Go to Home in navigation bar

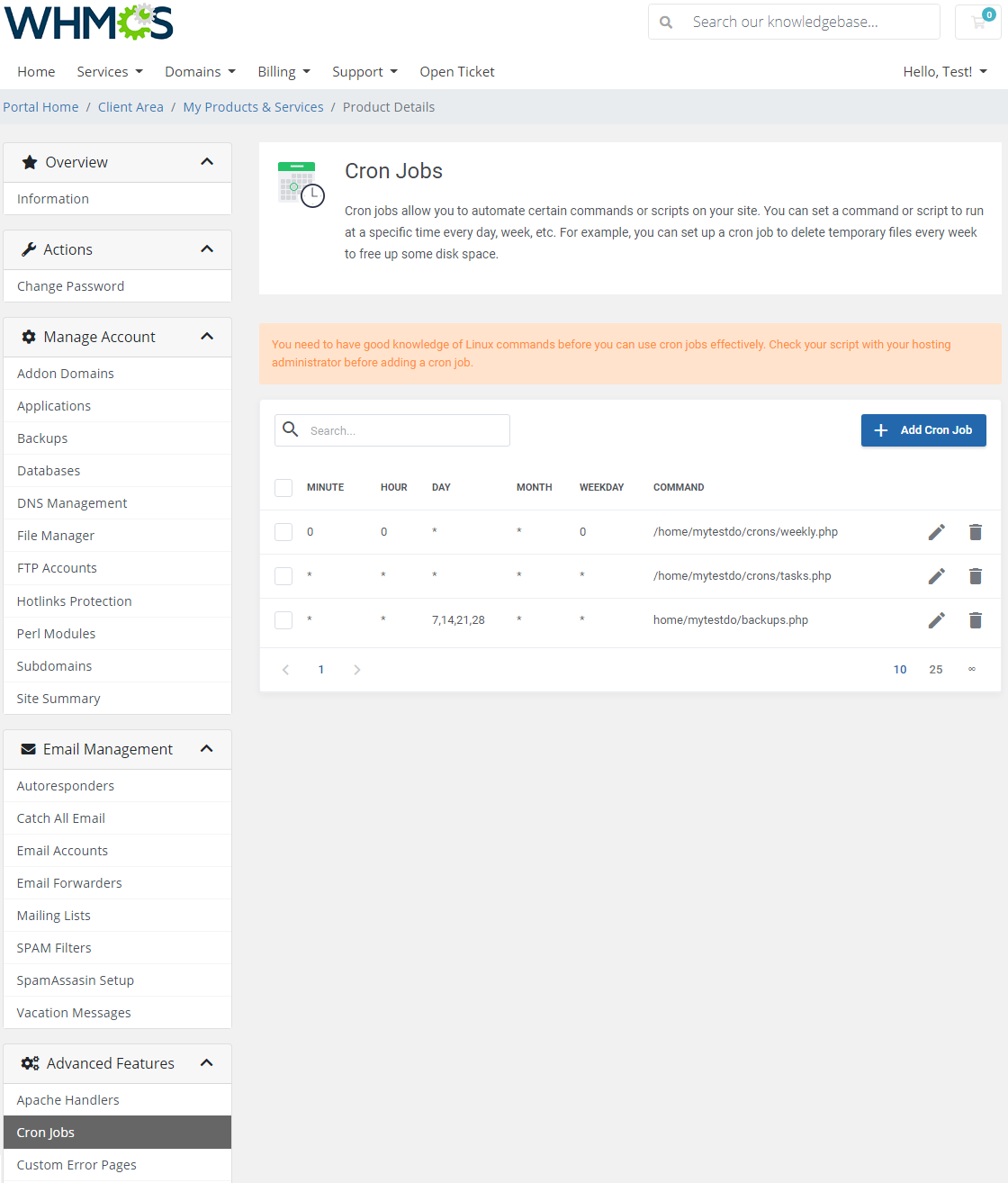(36, 72)
